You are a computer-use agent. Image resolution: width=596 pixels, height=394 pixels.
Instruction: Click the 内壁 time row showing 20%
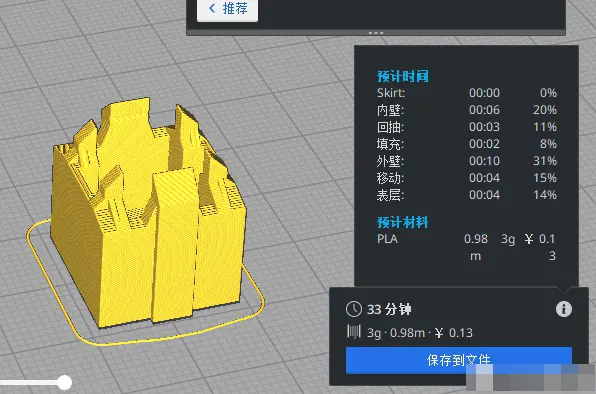(x=466, y=110)
